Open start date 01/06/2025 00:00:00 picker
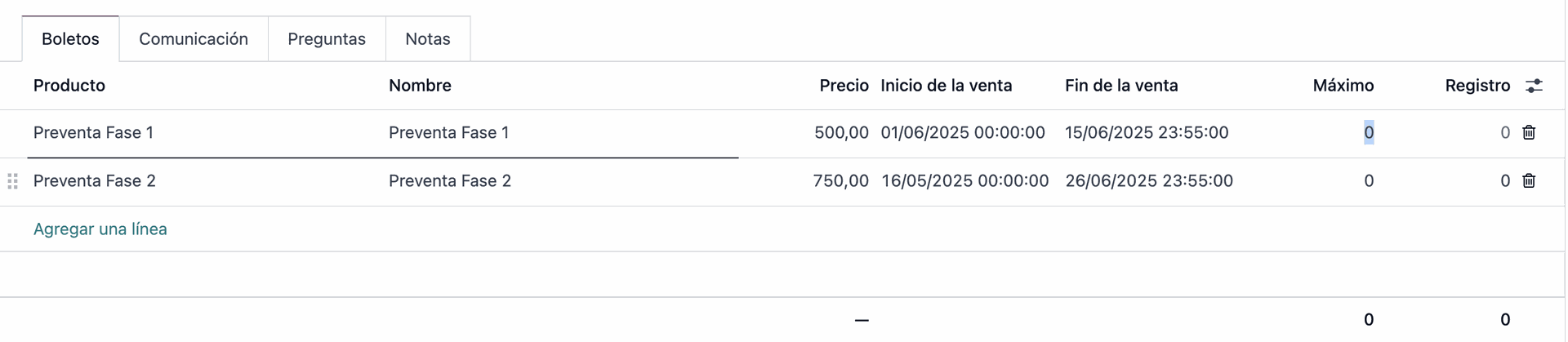The height and width of the screenshot is (342, 1568). (x=963, y=133)
